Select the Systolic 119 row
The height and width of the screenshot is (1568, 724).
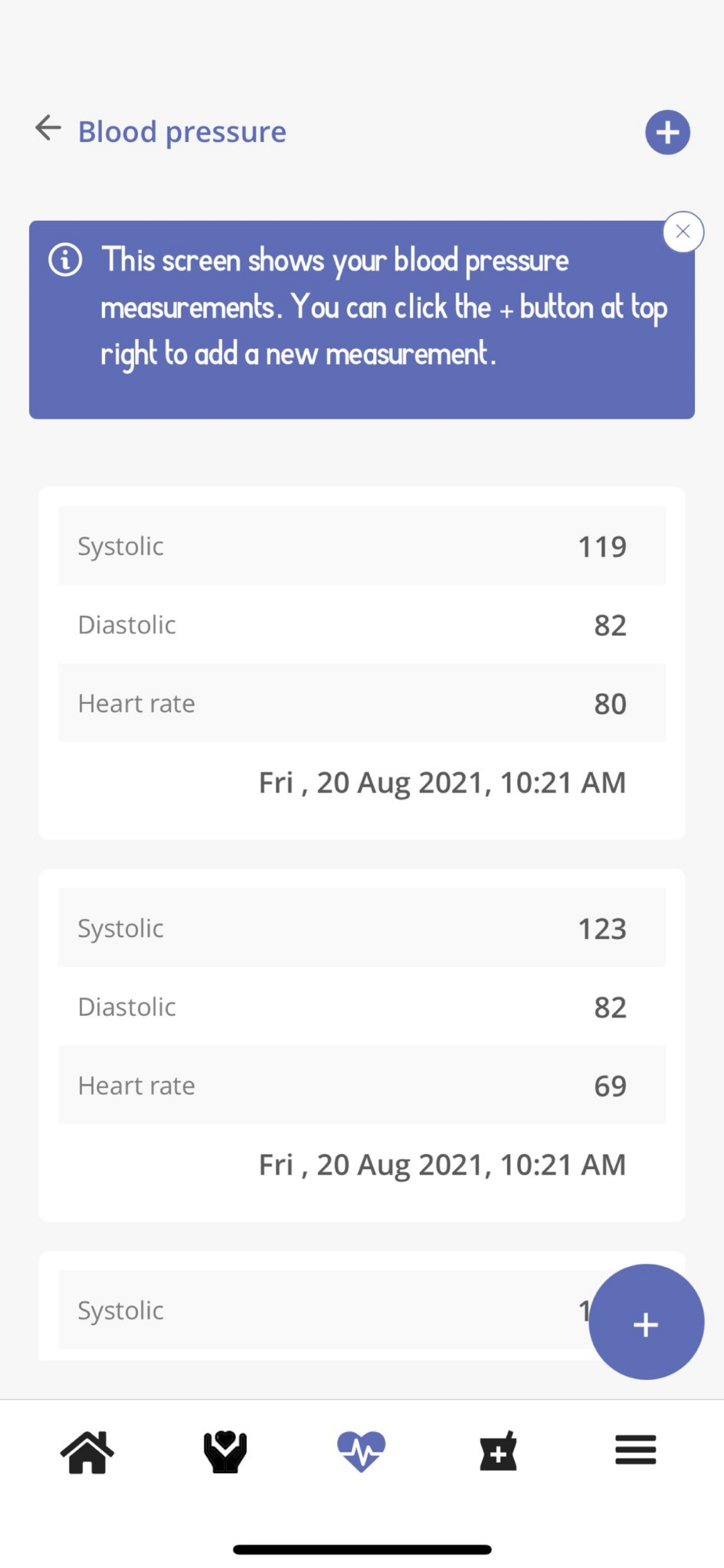point(362,546)
